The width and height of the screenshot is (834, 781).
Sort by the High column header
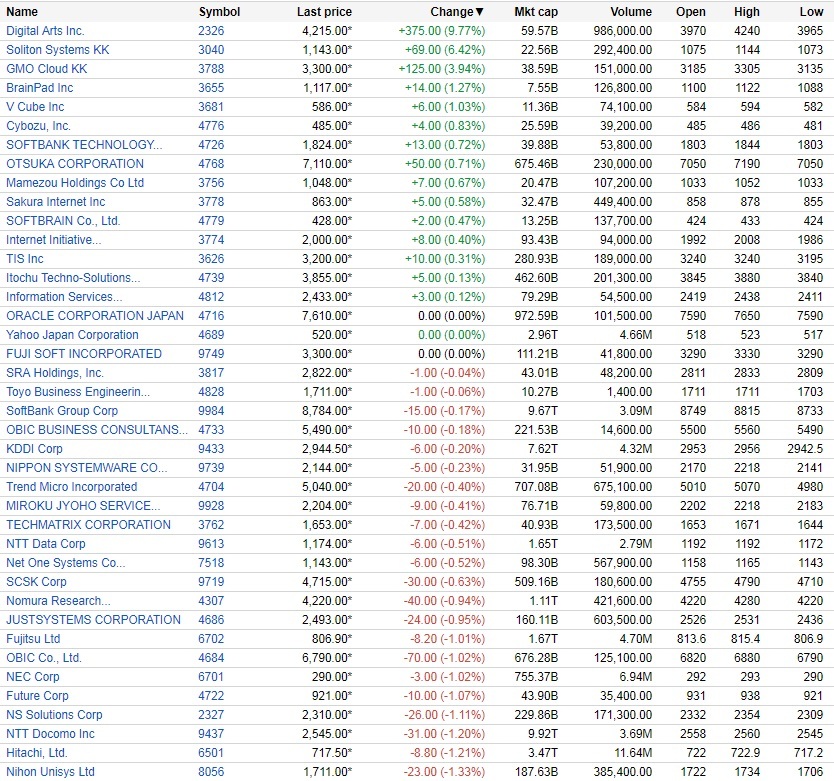pyautogui.click(x=747, y=12)
